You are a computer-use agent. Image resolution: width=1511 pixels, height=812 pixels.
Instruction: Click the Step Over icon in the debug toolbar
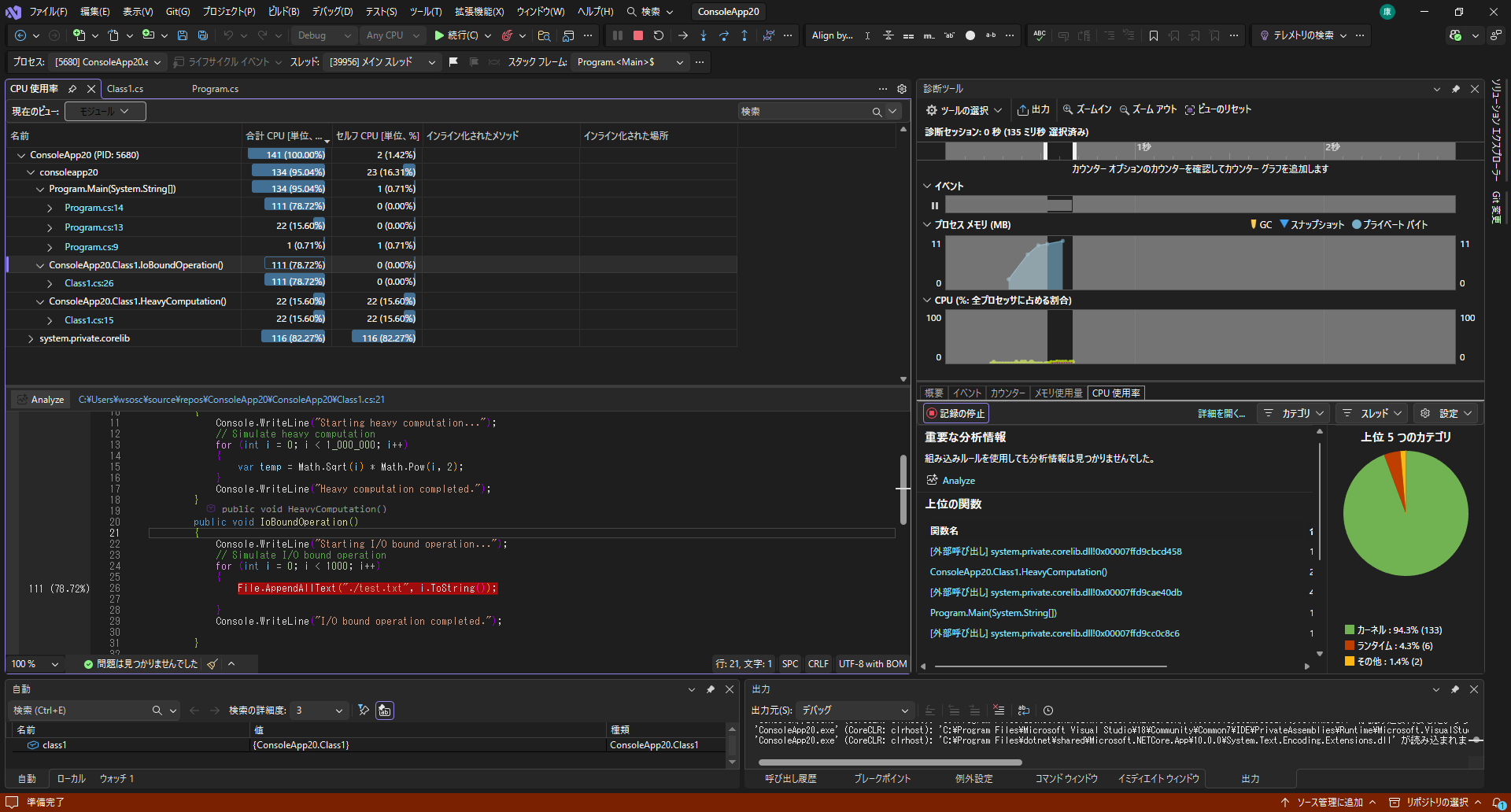(724, 35)
